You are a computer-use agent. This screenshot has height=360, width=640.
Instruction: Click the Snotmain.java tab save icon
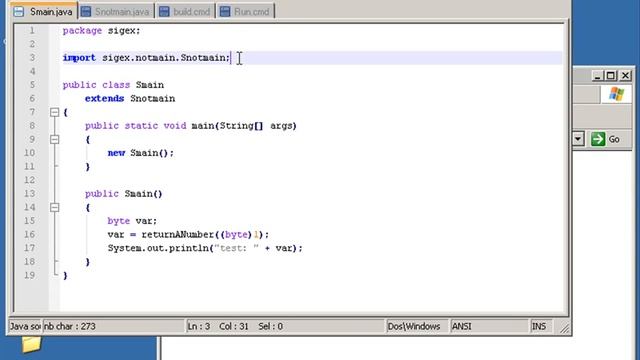tap(86, 11)
